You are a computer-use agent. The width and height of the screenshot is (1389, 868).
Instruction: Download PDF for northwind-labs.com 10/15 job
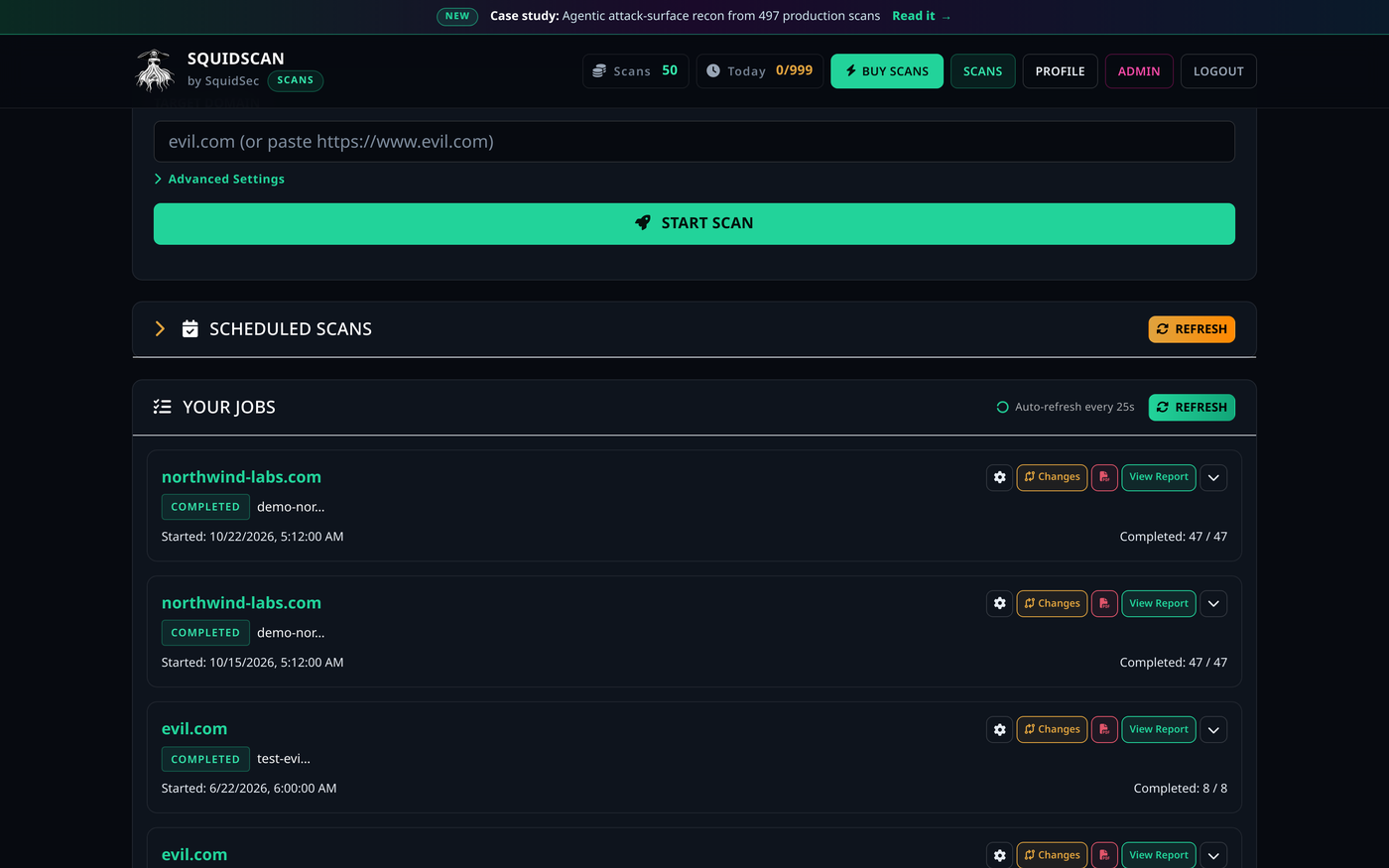1104,603
